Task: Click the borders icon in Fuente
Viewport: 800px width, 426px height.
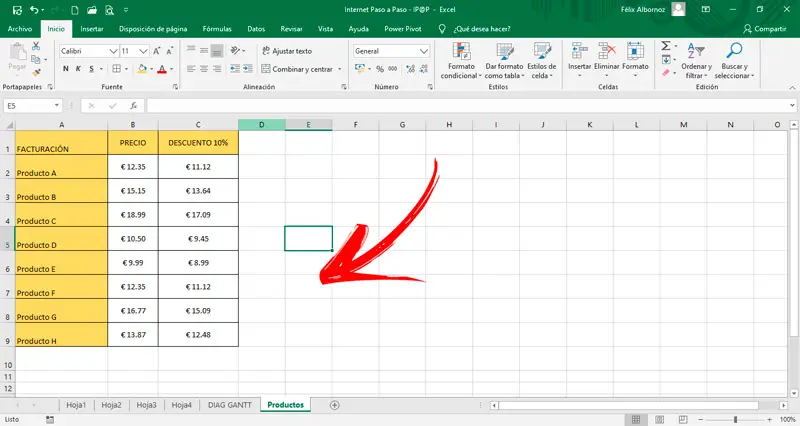Action: coord(117,69)
